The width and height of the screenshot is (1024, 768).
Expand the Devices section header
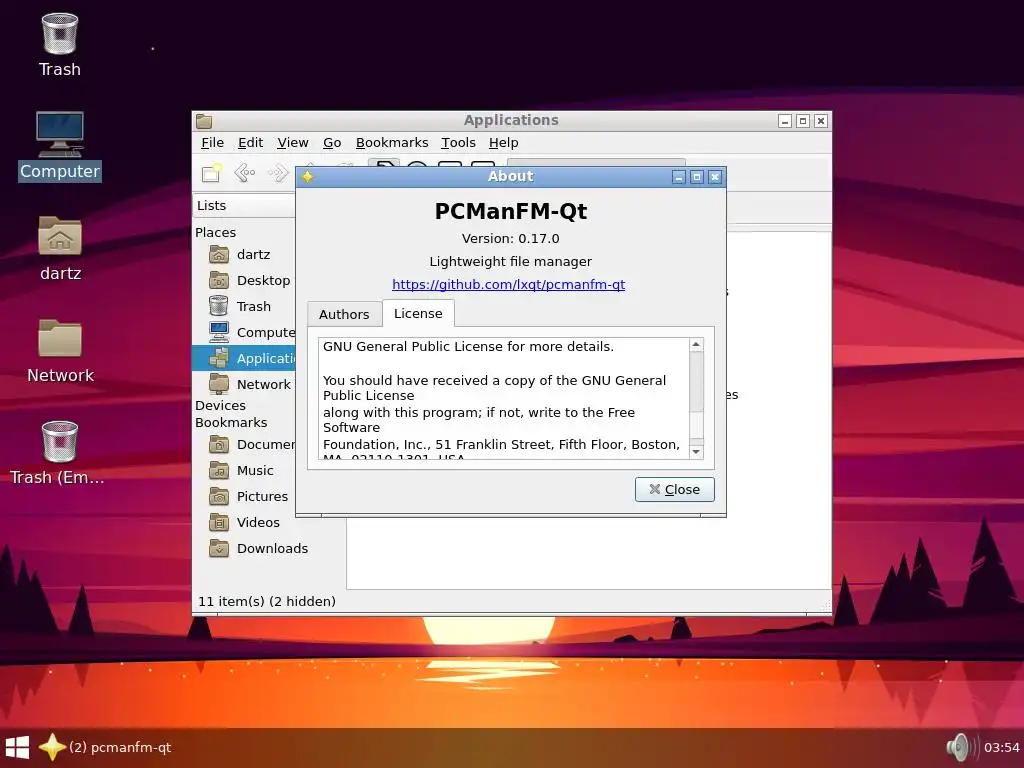pyautogui.click(x=220, y=406)
